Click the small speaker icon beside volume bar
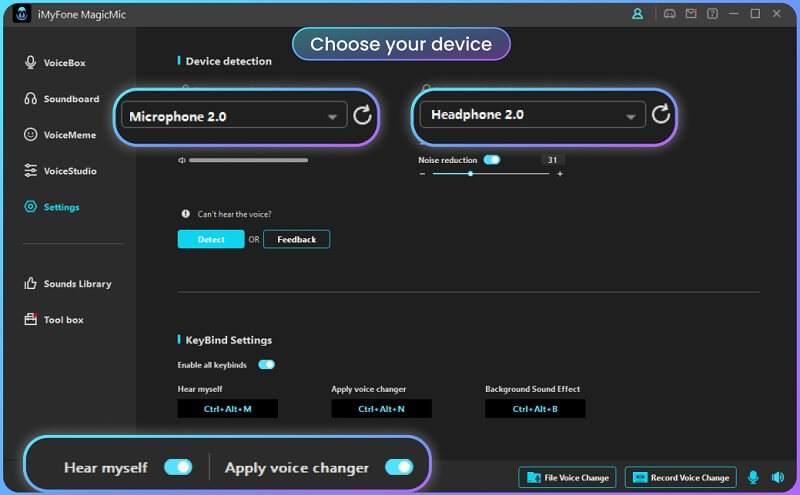The width and height of the screenshot is (800, 495). pos(181,160)
